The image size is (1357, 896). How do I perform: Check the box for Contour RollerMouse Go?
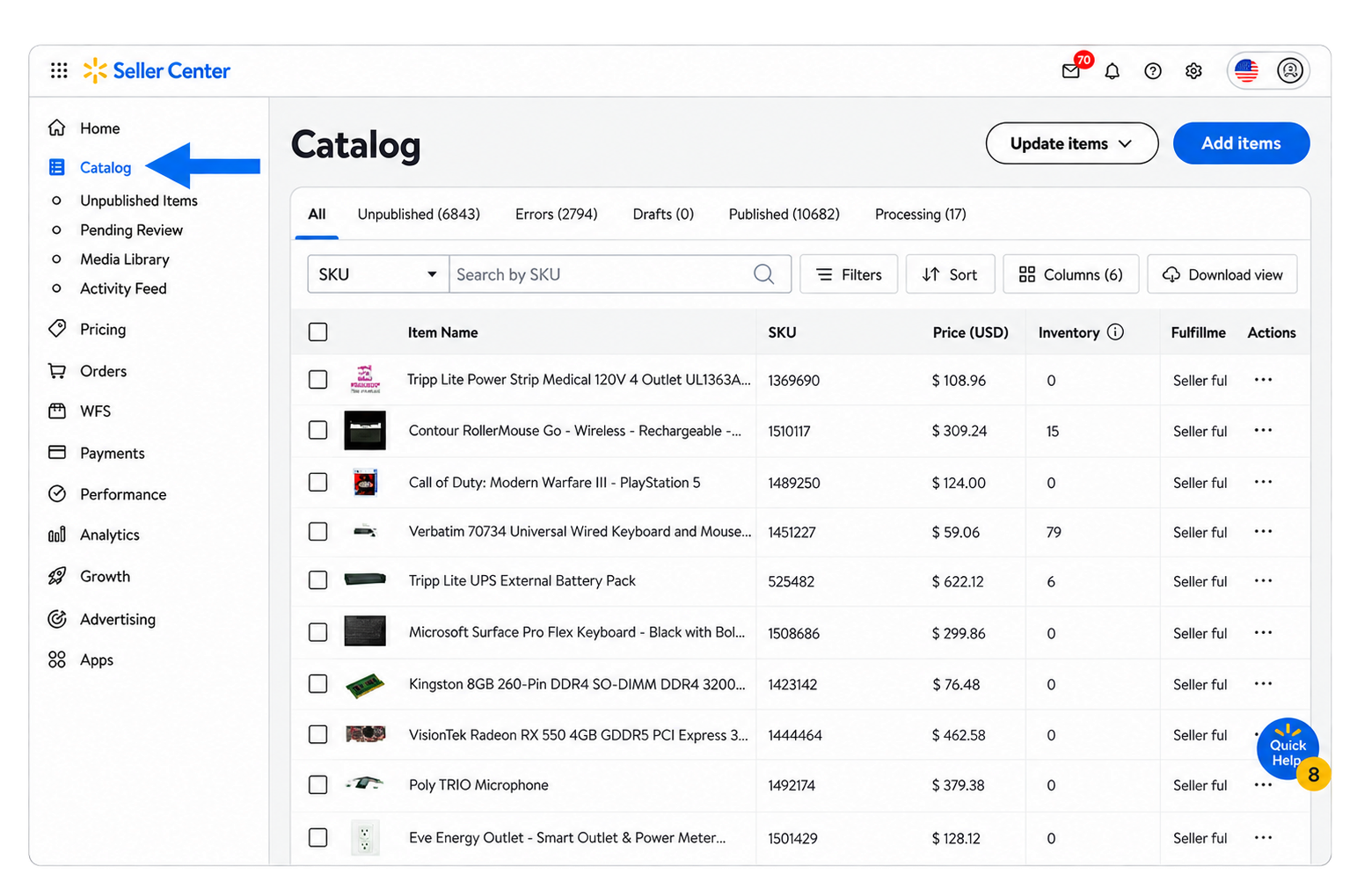pyautogui.click(x=318, y=431)
